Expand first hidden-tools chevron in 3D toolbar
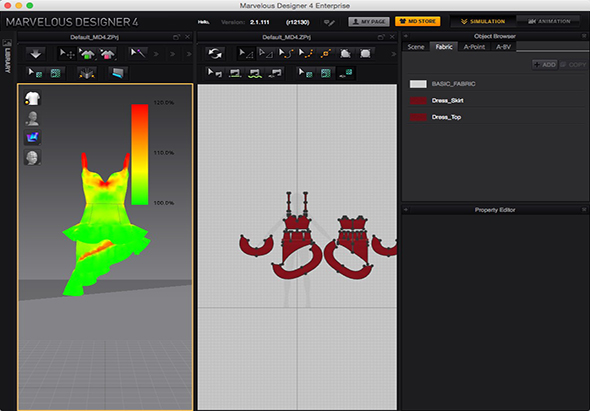Screen dimensions: 590x411 tap(156, 54)
